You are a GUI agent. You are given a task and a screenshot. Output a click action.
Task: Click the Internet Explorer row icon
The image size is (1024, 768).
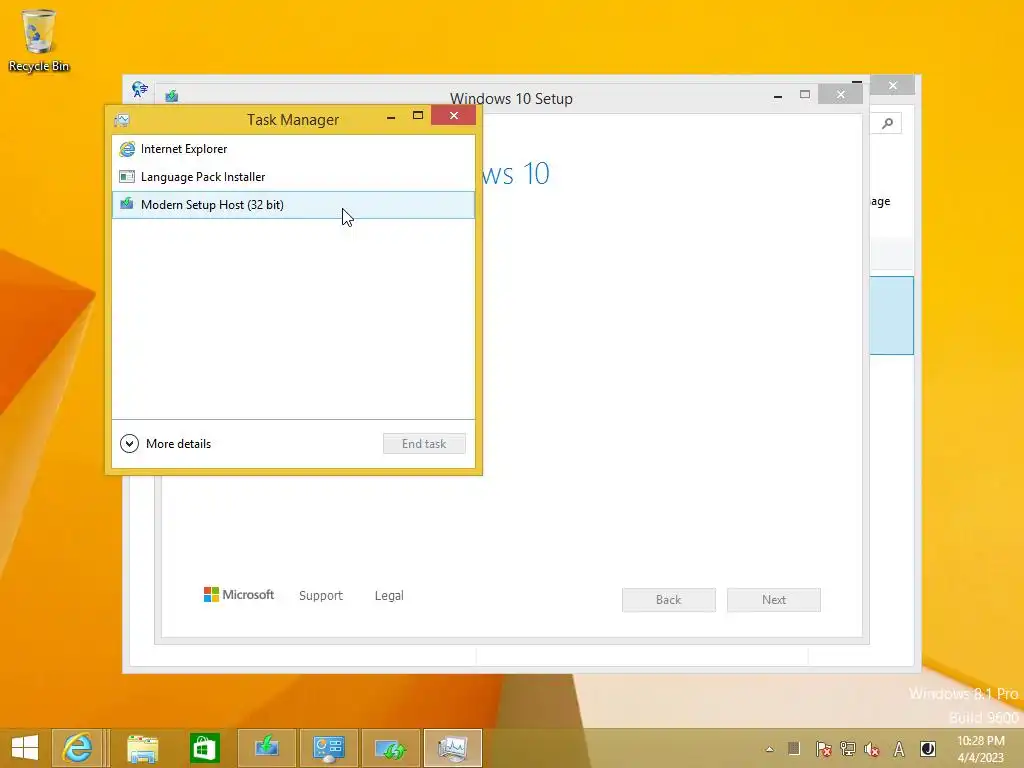[127, 149]
